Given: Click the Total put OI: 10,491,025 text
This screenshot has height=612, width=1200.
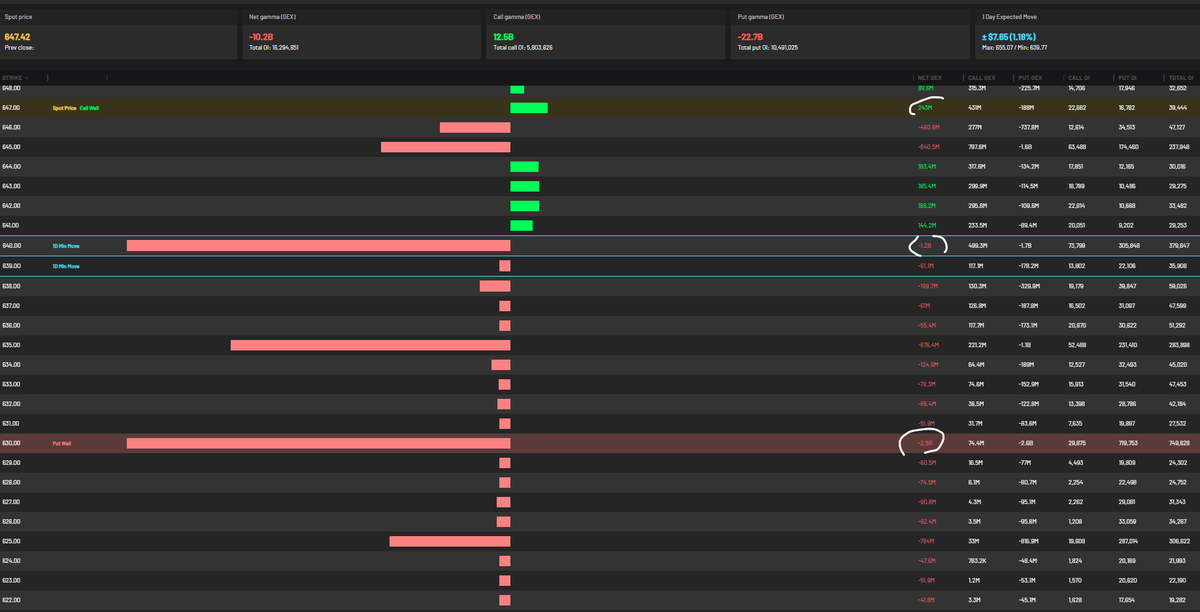Looking at the screenshot, I should point(768,47).
